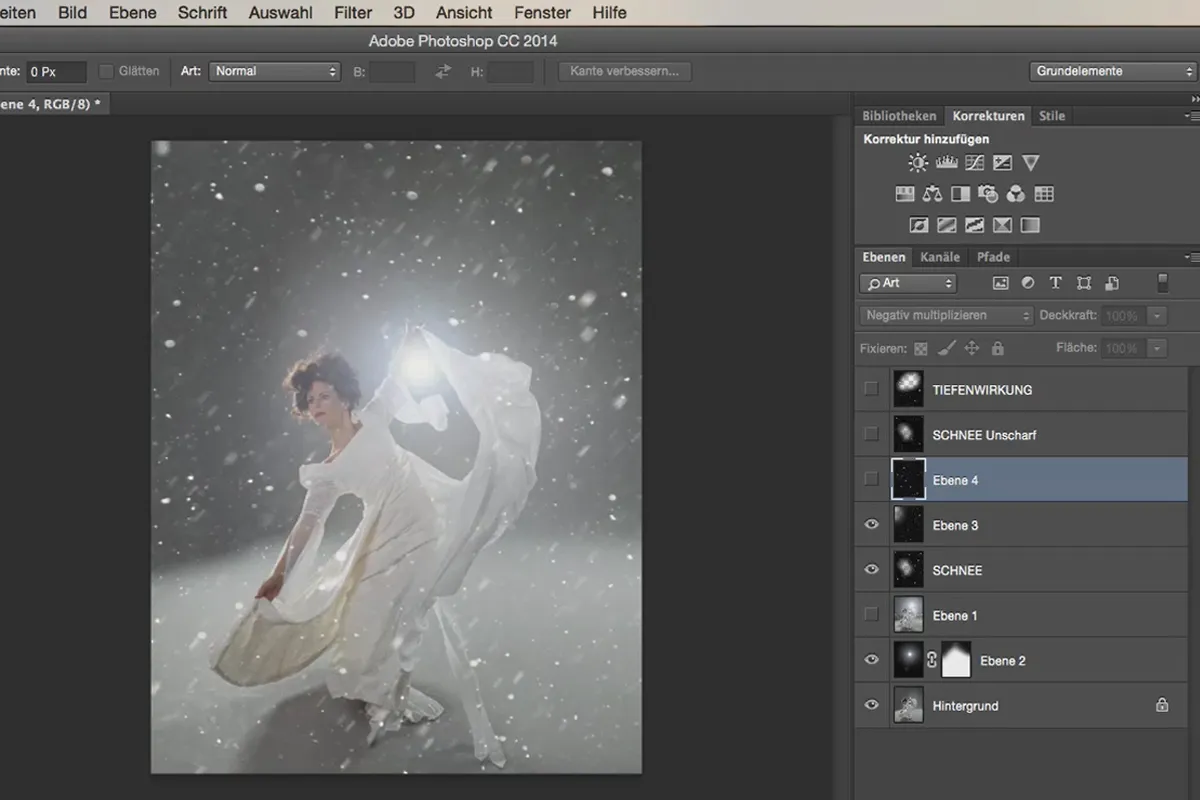Toggle the Glätten checkbox
This screenshot has width=1200, height=800.
(107, 72)
